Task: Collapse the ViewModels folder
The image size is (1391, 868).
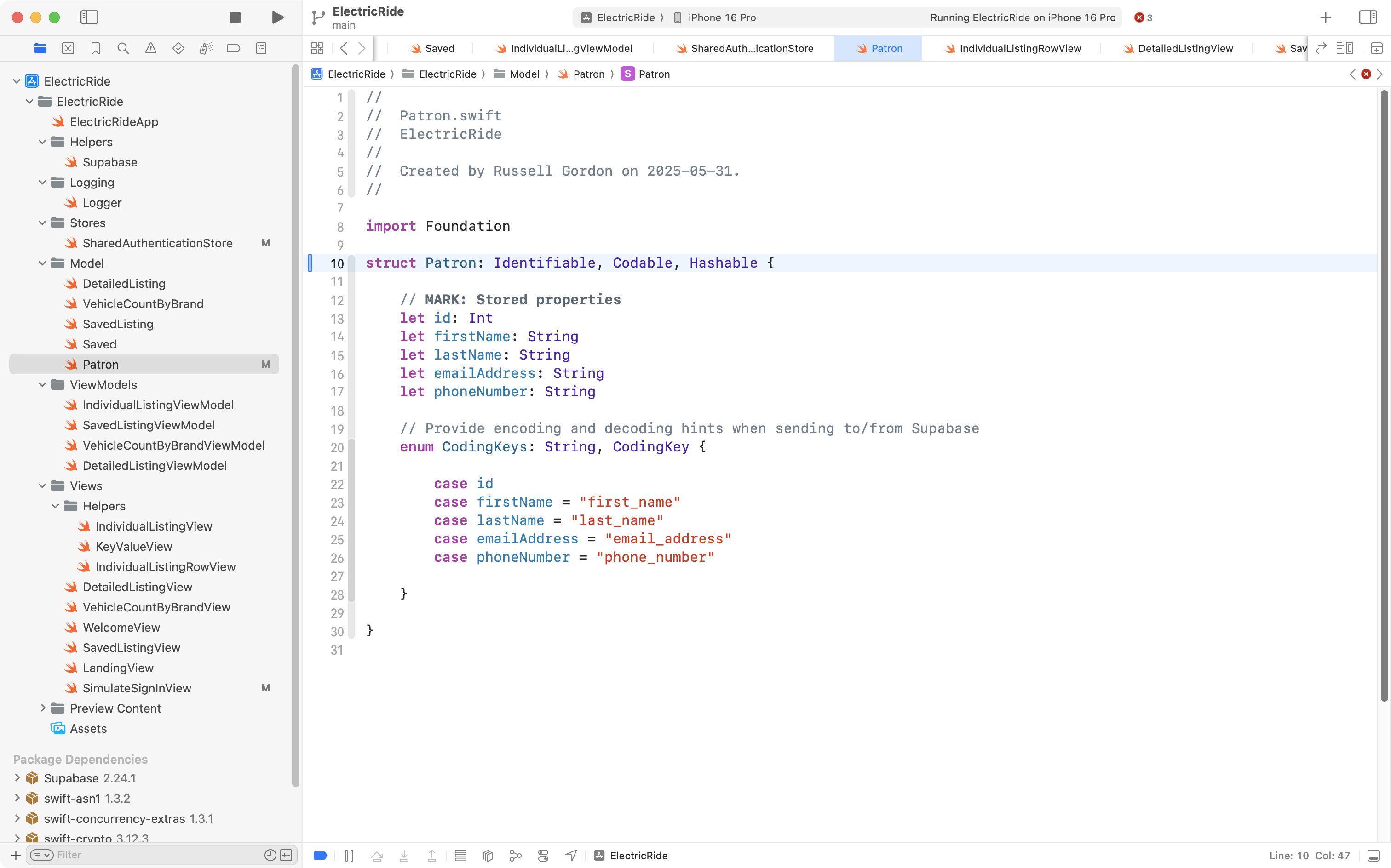Action: tap(42, 385)
